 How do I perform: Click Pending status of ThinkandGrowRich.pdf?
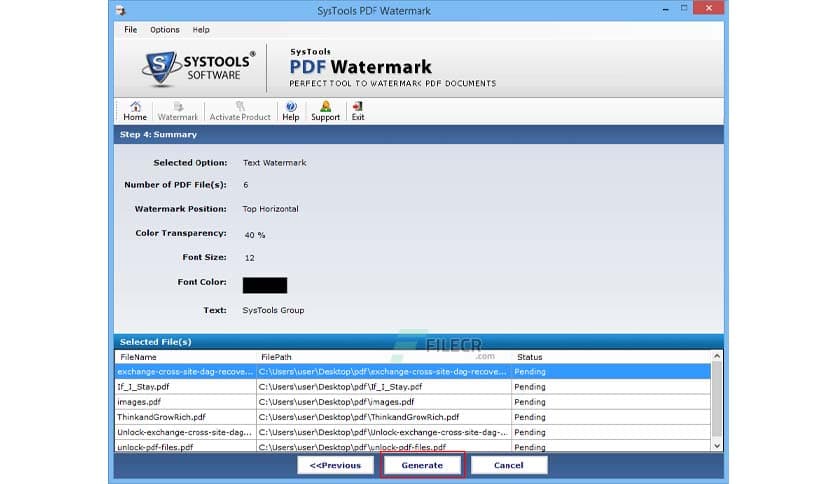[530, 417]
